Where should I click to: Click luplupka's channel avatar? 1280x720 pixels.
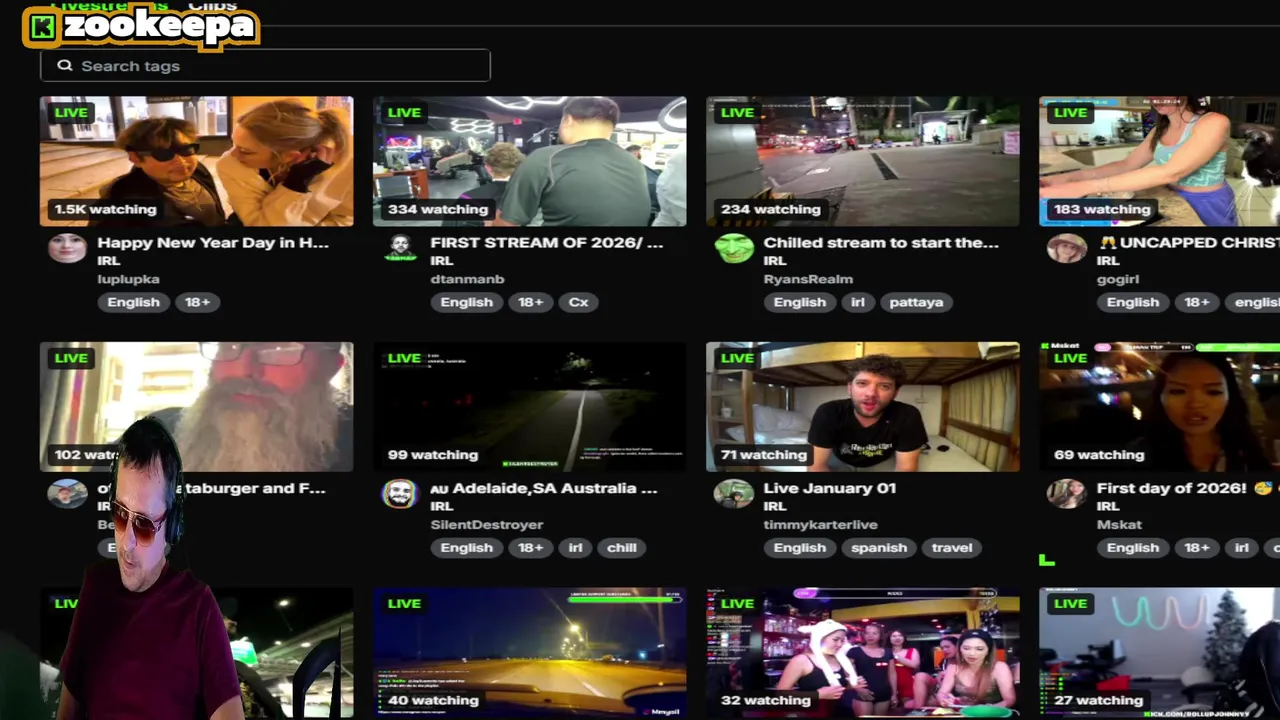point(67,247)
